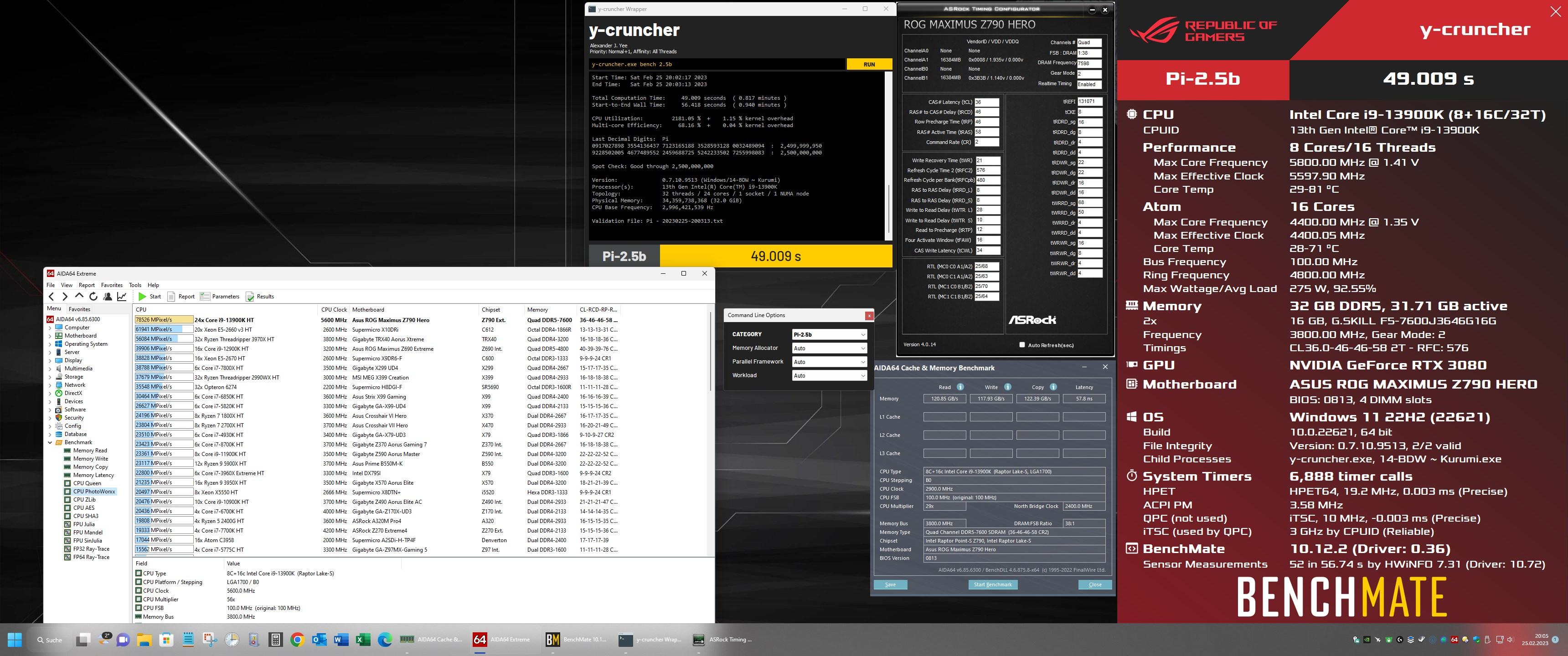Switch to the Favorites tab in AIDA64
The height and width of the screenshot is (656, 1568).
[x=79, y=309]
